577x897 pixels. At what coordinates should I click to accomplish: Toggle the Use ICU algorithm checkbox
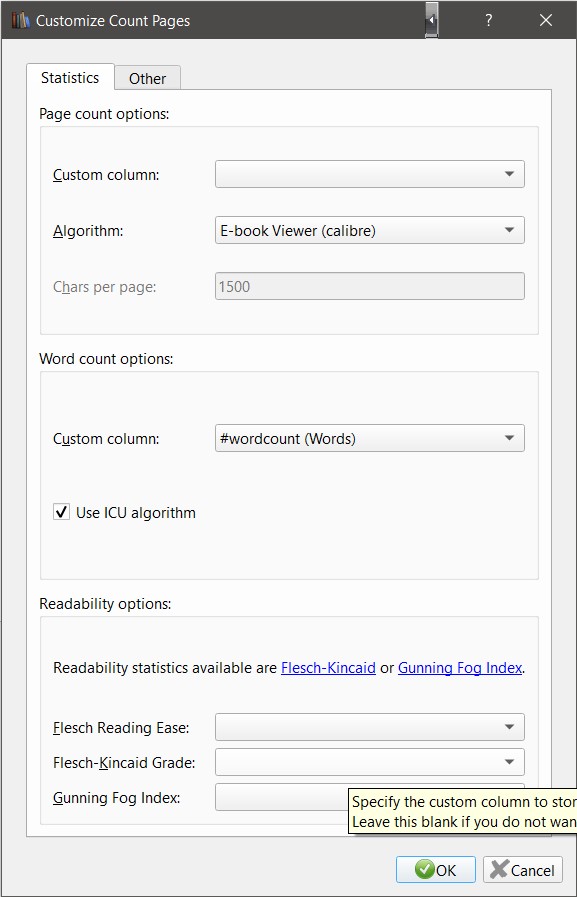coord(62,511)
